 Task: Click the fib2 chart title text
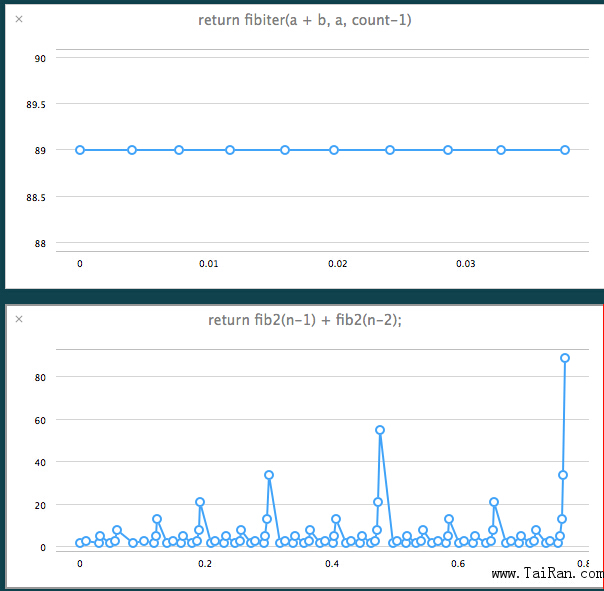pyautogui.click(x=305, y=320)
